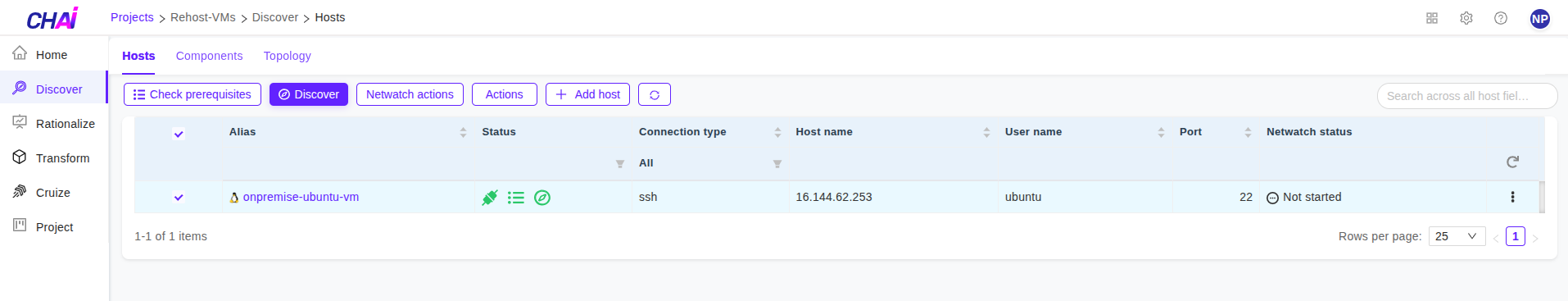
Task: Open the NP user avatar
Action: point(1540,18)
